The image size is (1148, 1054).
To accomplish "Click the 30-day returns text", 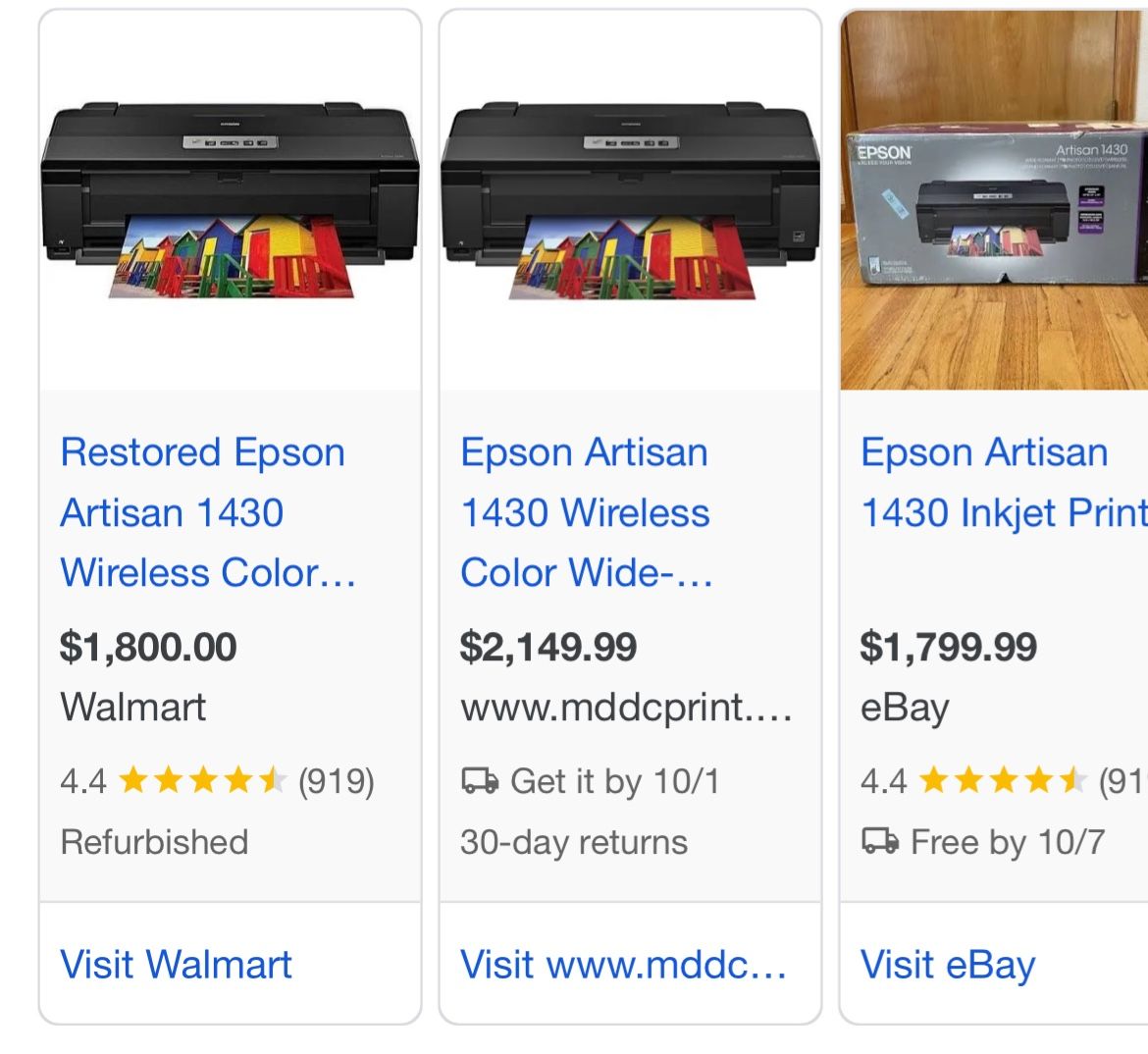I will (x=574, y=842).
